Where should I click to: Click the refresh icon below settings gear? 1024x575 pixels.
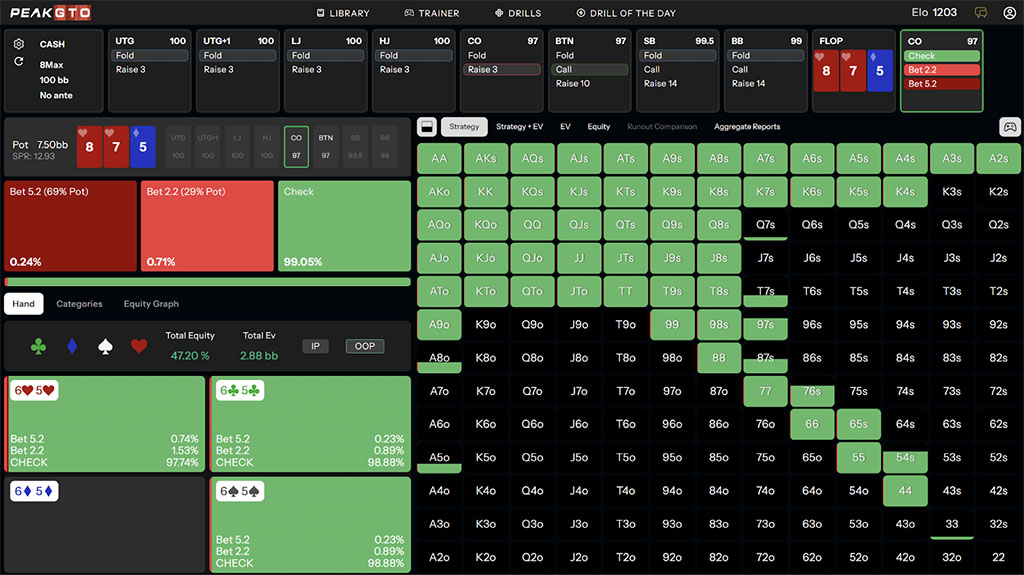pyautogui.click(x=19, y=62)
